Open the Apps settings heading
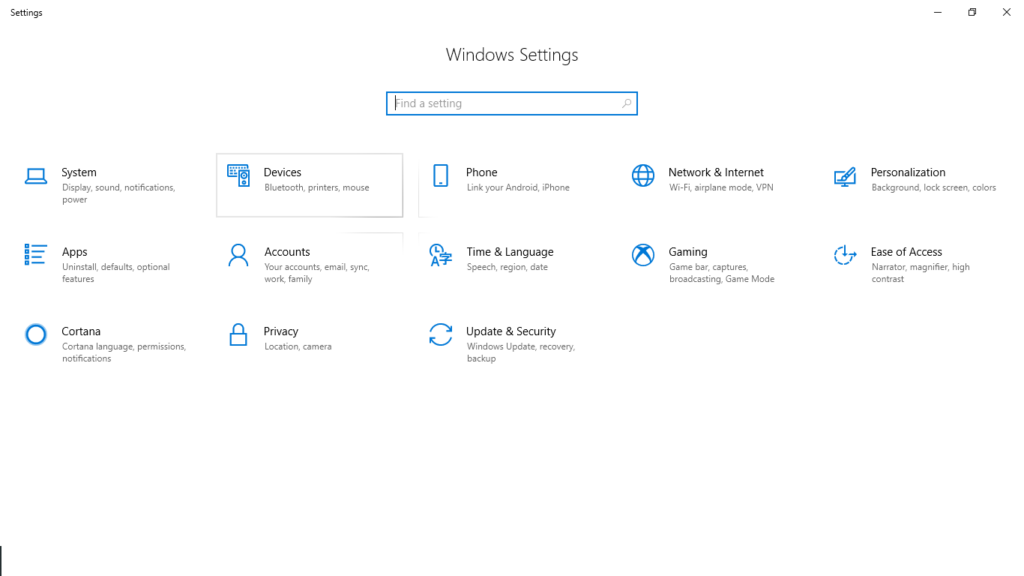 pyautogui.click(x=74, y=252)
